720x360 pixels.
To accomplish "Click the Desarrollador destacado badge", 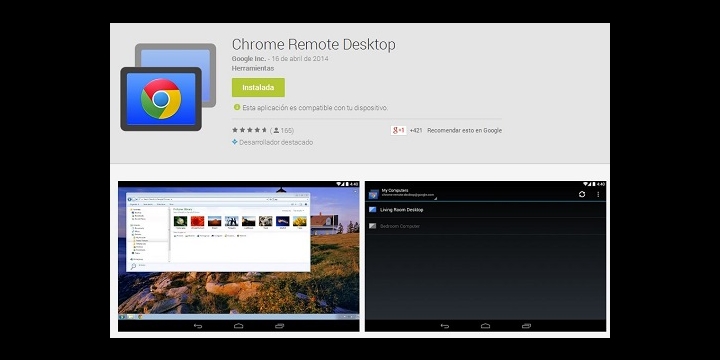I will pyautogui.click(x=272, y=142).
